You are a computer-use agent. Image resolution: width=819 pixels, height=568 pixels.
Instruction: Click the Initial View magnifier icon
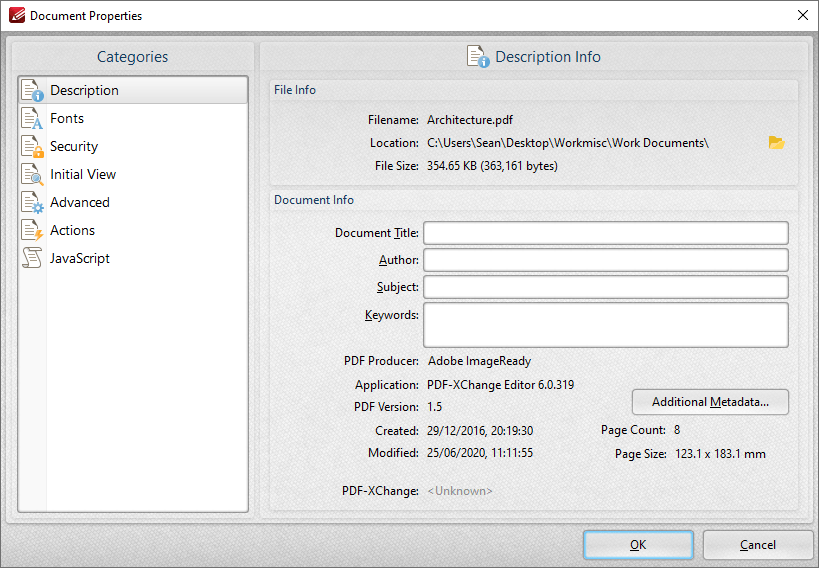click(x=32, y=175)
